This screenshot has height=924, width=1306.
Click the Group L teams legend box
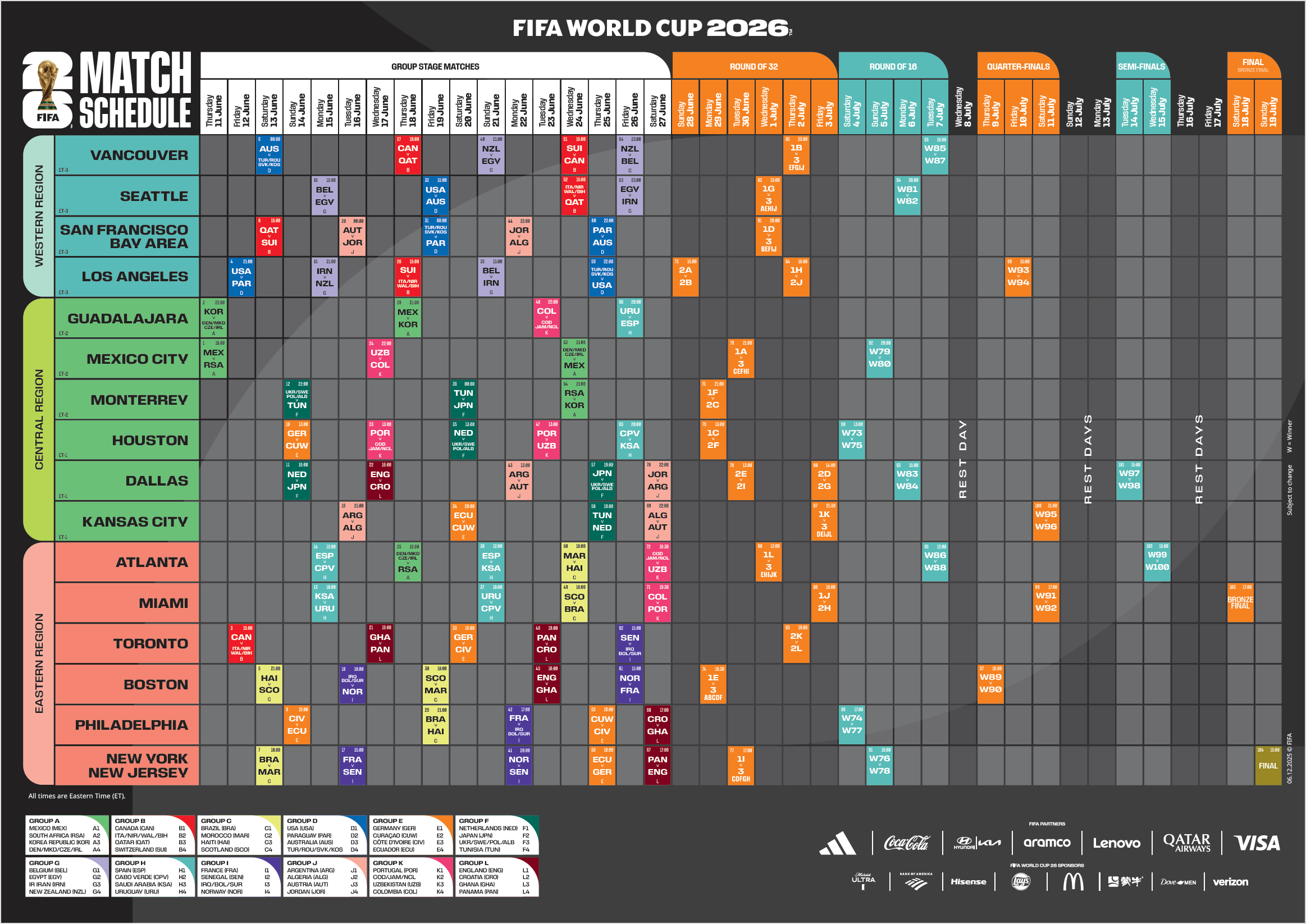497,877
